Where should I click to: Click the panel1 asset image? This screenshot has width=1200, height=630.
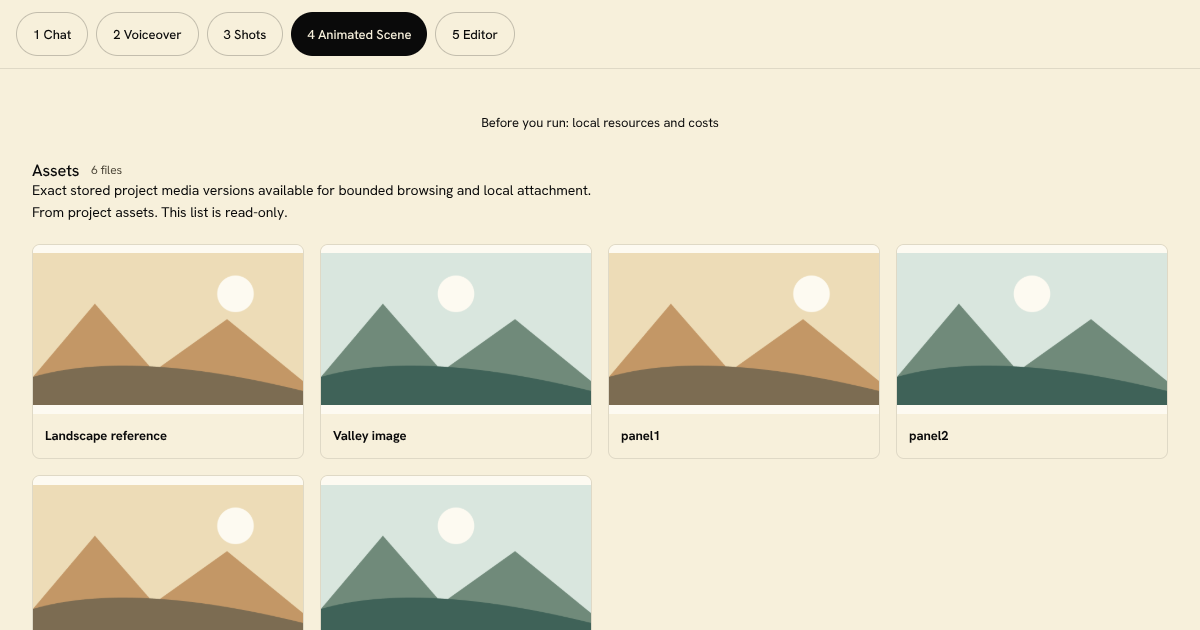[744, 329]
